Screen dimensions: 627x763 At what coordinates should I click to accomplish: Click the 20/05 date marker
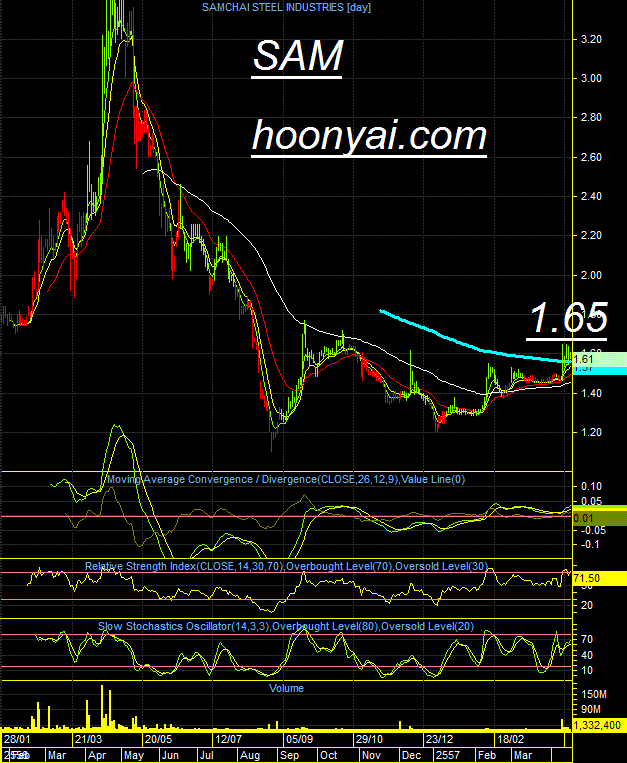[x=159, y=740]
